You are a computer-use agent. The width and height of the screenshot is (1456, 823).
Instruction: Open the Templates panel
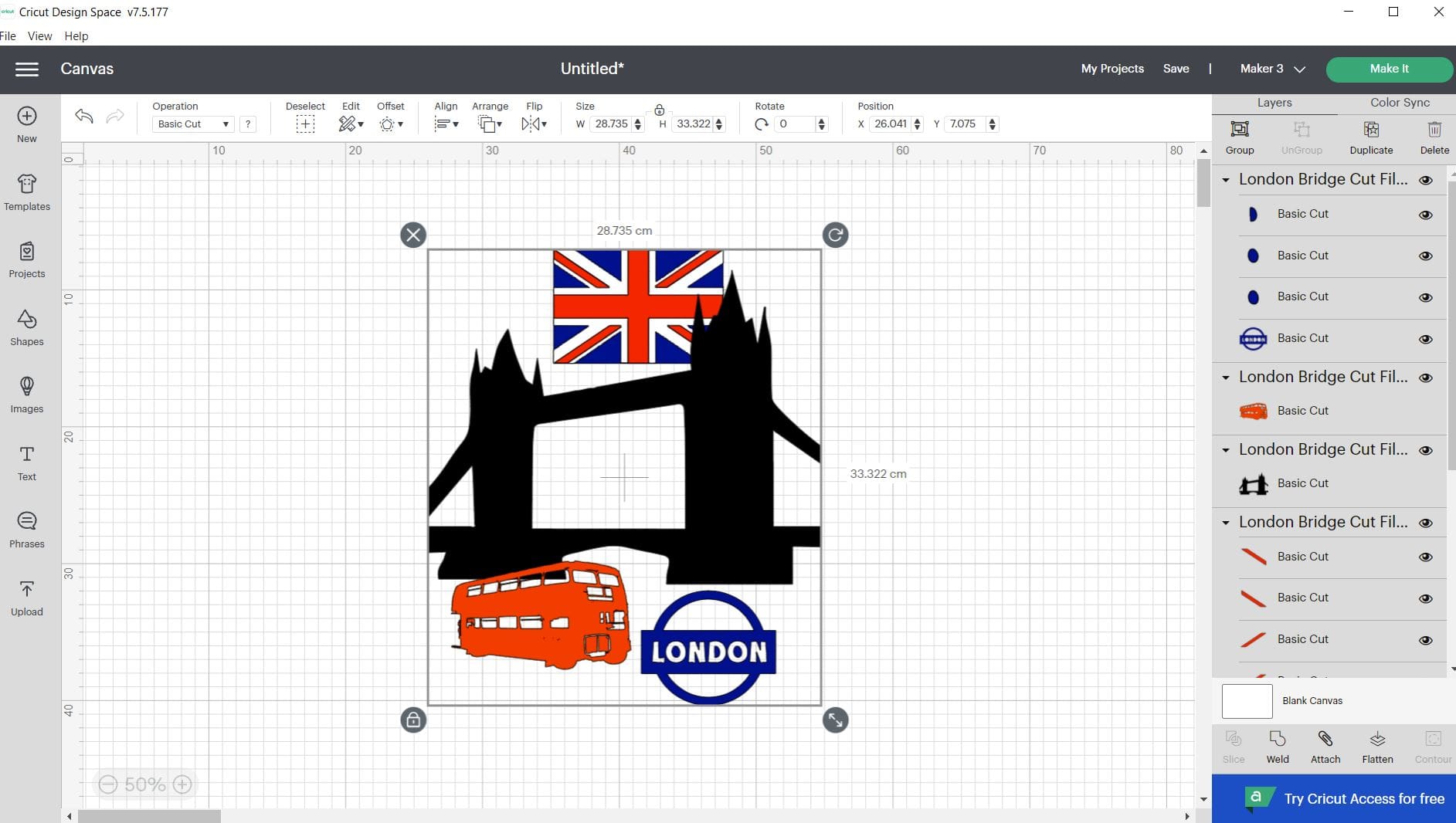point(27,192)
